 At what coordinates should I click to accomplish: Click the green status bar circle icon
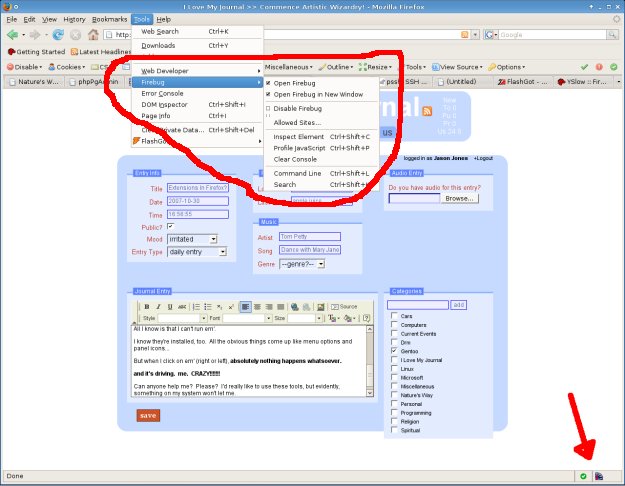pos(583,476)
